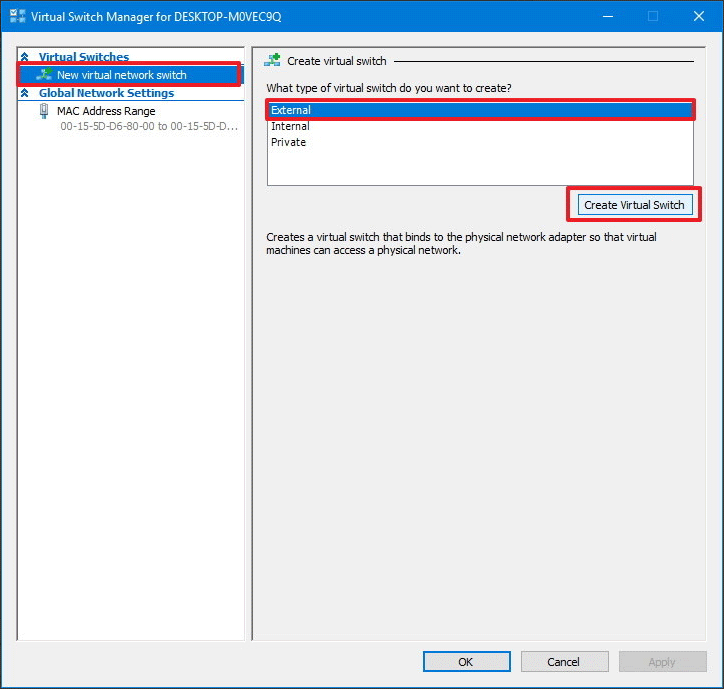
Task: Click the Create virtual switch header icon
Action: pyautogui.click(x=272, y=60)
